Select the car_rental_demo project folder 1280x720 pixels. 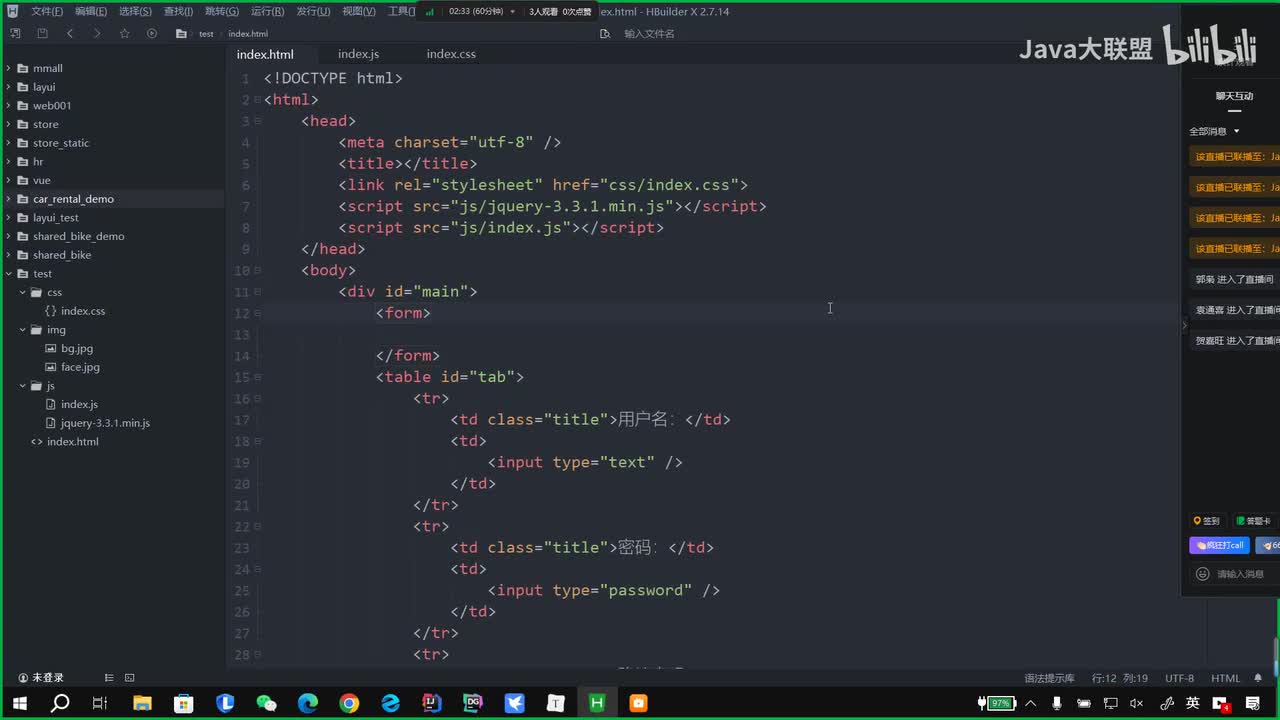tap(73, 199)
